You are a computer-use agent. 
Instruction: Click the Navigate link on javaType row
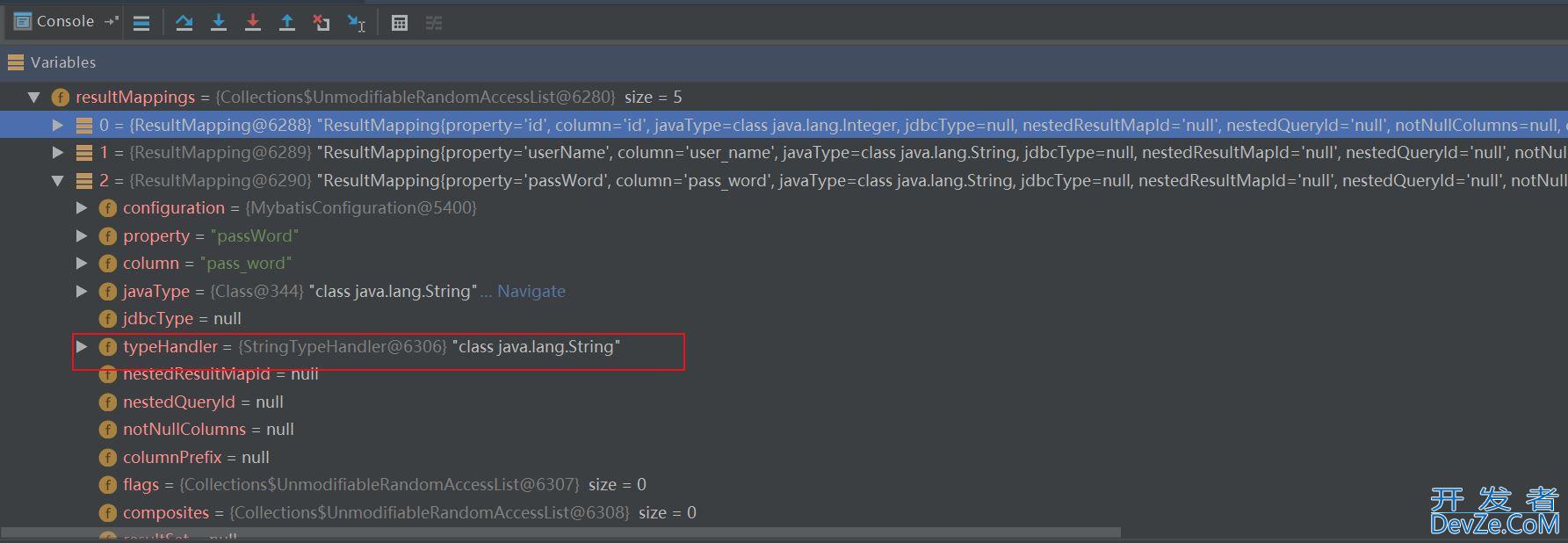coord(531,291)
